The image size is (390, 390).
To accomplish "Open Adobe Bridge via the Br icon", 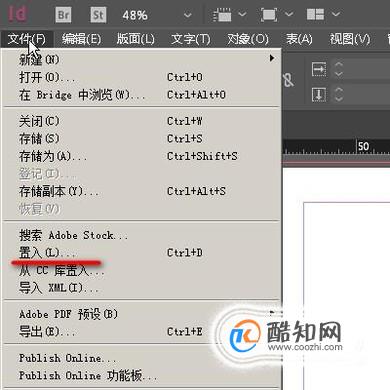I will tap(64, 15).
